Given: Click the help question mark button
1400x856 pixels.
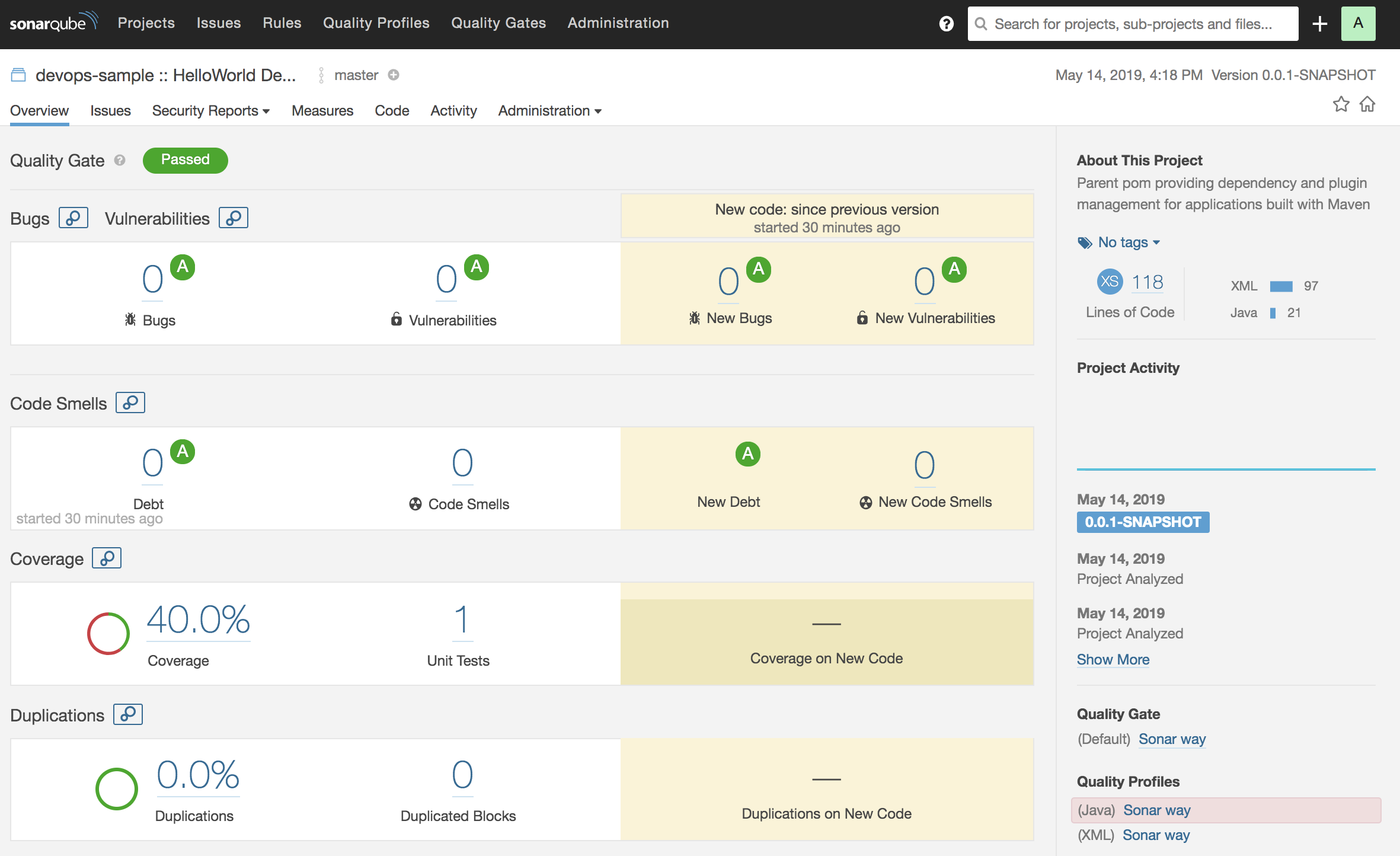Looking at the screenshot, I should [x=946, y=23].
